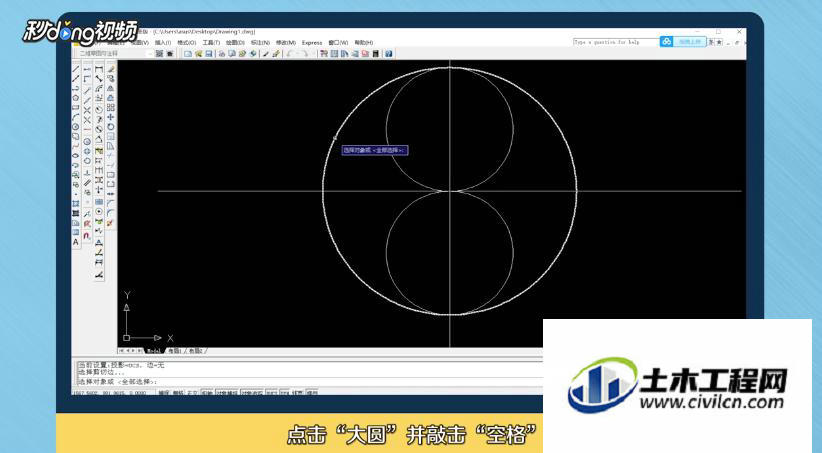Toggle 线宽 lineweight in status bar
The image size is (822, 453).
298,392
